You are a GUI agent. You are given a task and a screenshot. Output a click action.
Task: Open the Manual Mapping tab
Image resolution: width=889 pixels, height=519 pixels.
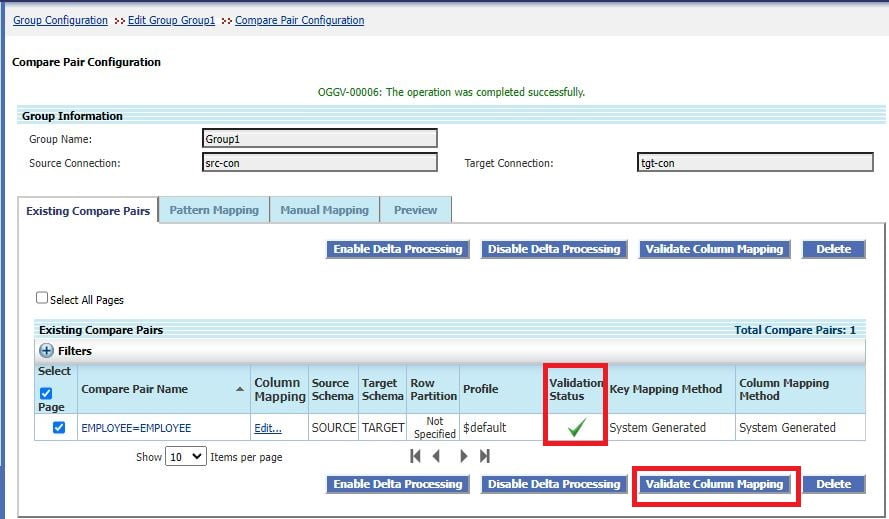point(324,210)
